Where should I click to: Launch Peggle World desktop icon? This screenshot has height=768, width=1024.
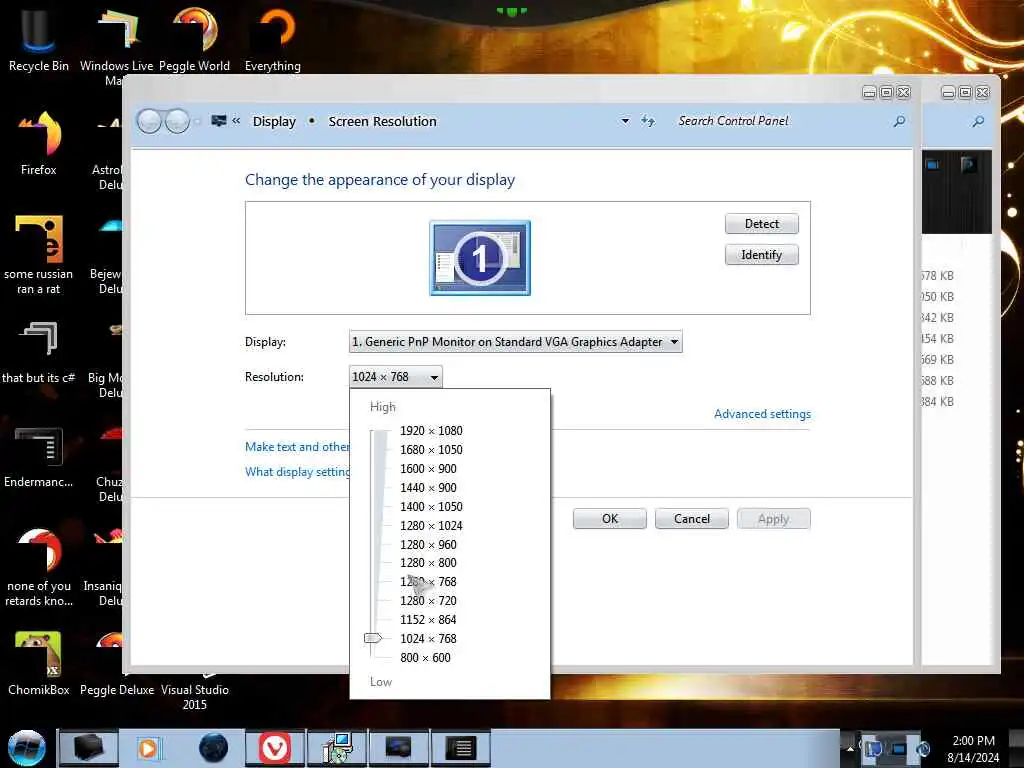tap(194, 39)
